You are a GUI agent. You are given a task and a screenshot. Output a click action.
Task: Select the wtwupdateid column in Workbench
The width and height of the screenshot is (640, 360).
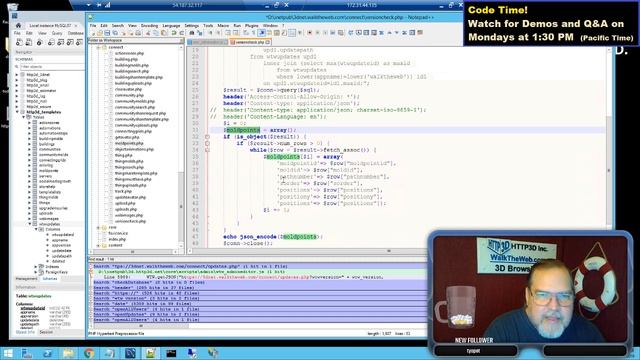pos(62,235)
